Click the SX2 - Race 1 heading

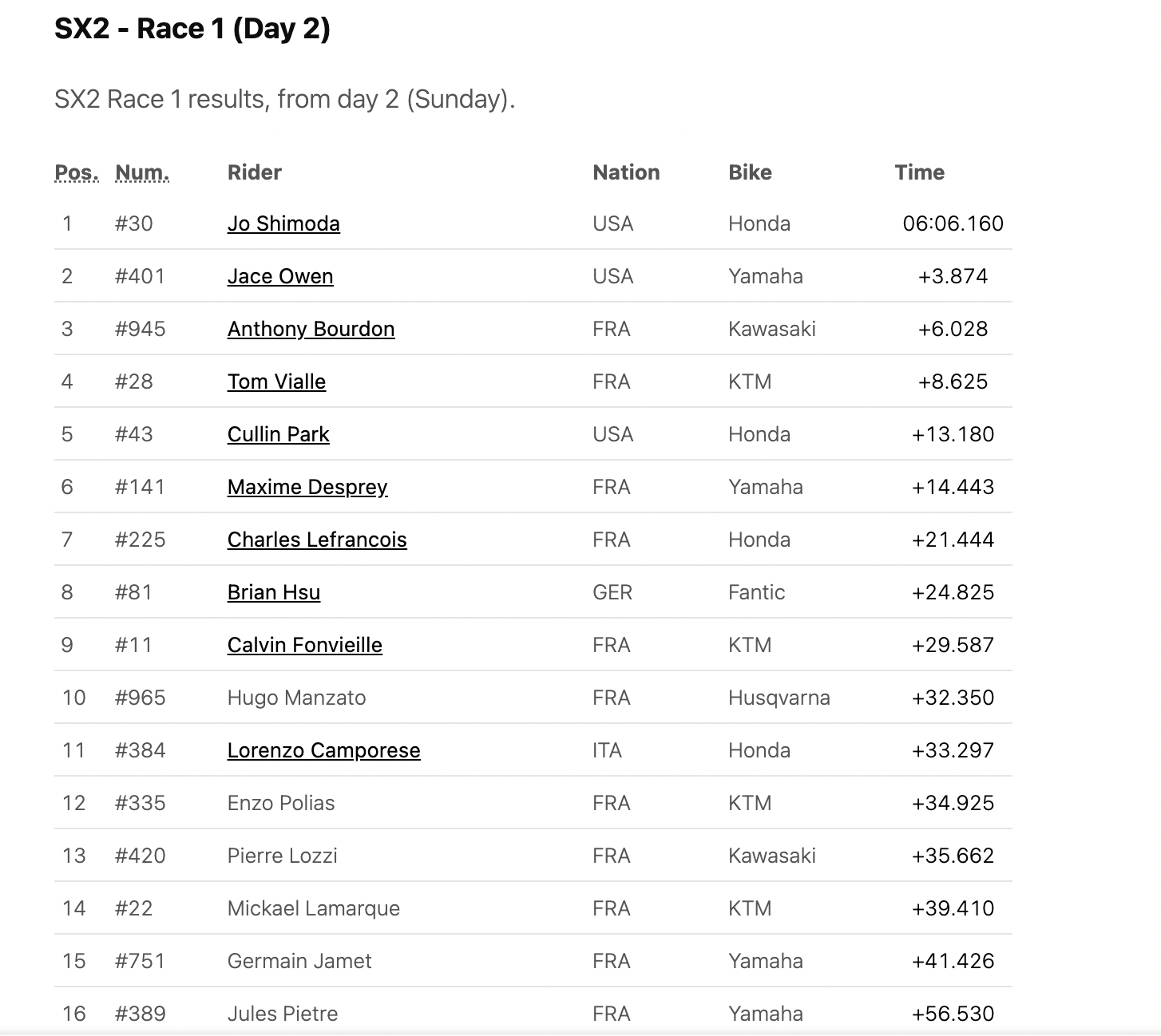point(192,29)
